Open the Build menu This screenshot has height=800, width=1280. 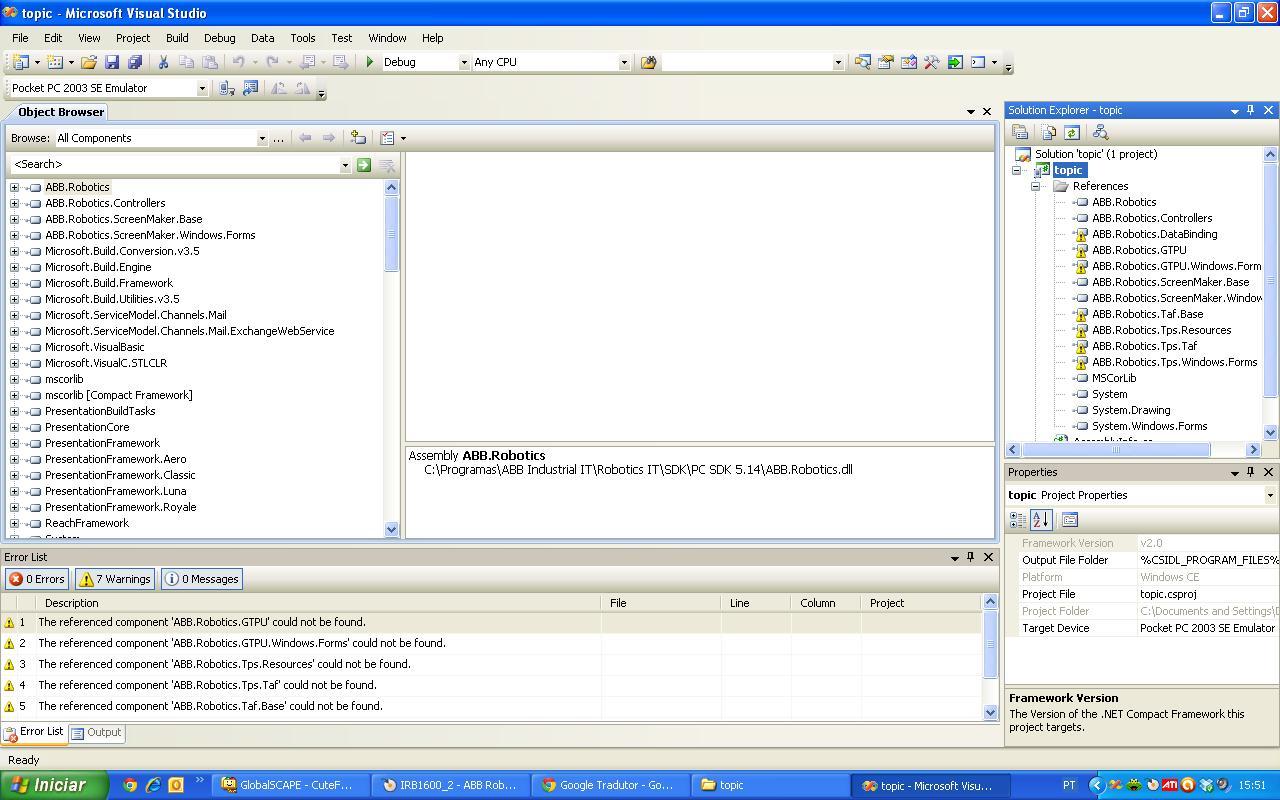pyautogui.click(x=177, y=38)
